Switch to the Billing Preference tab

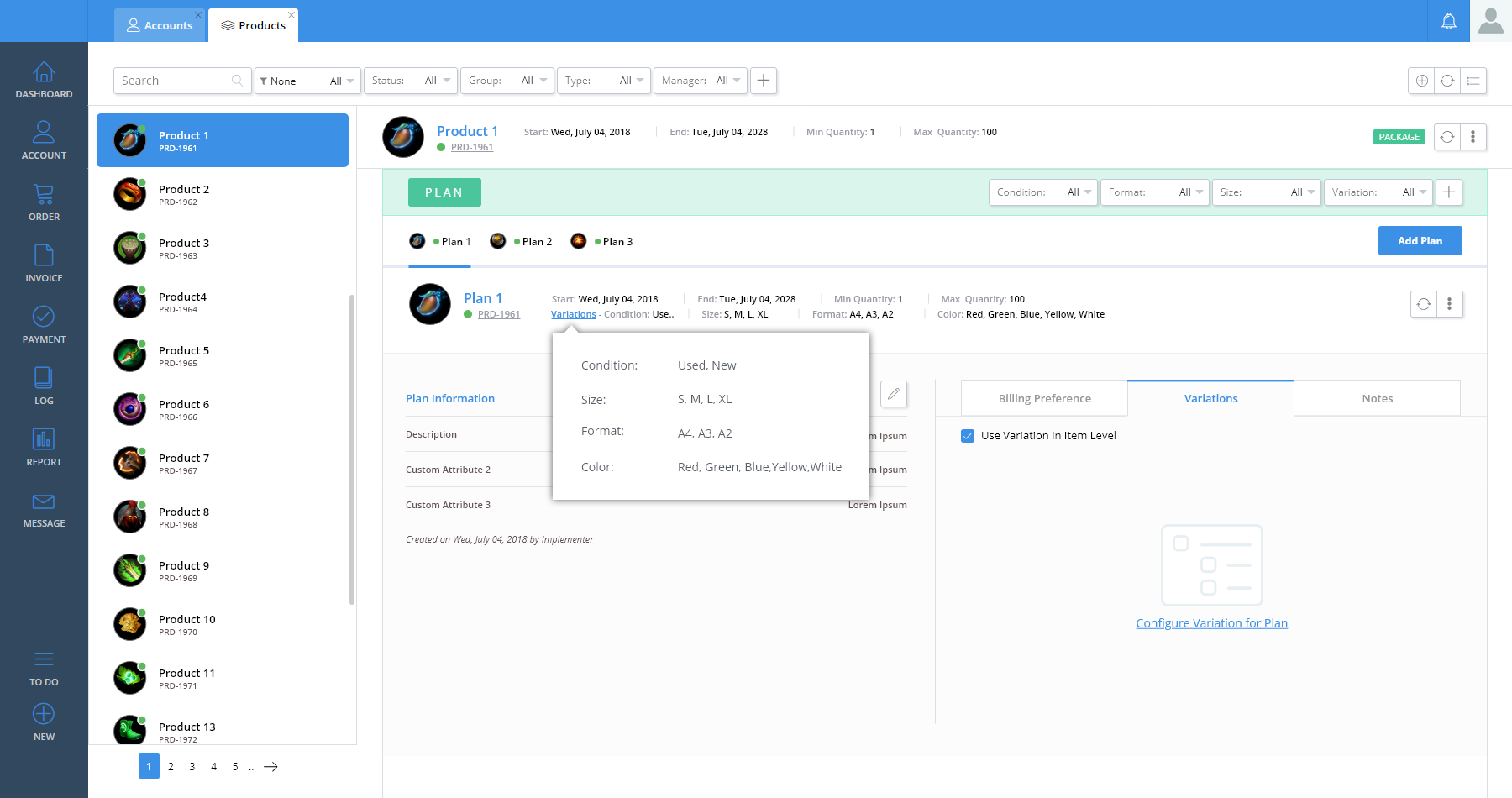[x=1044, y=398]
